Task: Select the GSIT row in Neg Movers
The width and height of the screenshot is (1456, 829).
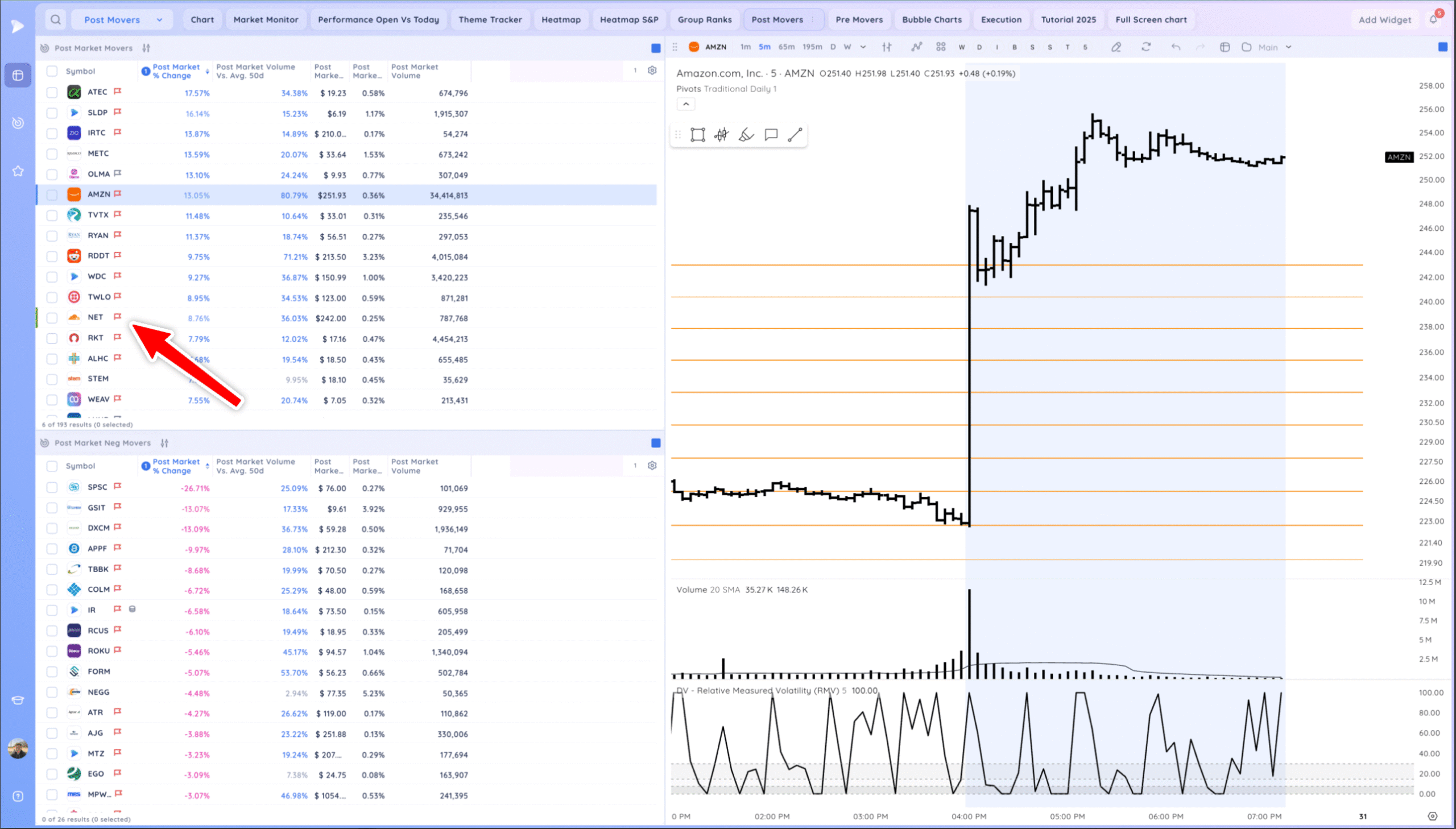Action: click(347, 508)
